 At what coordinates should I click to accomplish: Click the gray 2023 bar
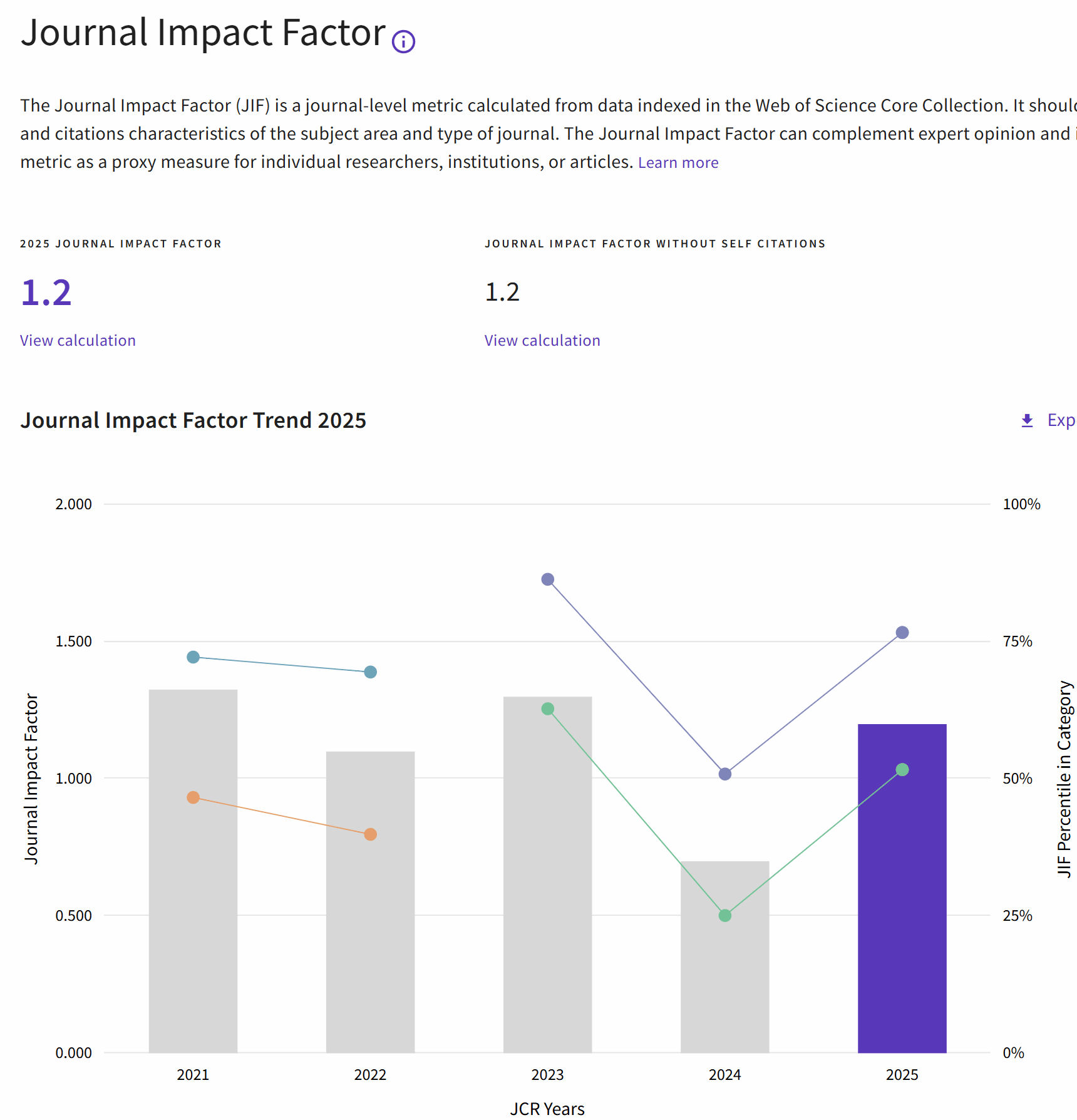(547, 874)
